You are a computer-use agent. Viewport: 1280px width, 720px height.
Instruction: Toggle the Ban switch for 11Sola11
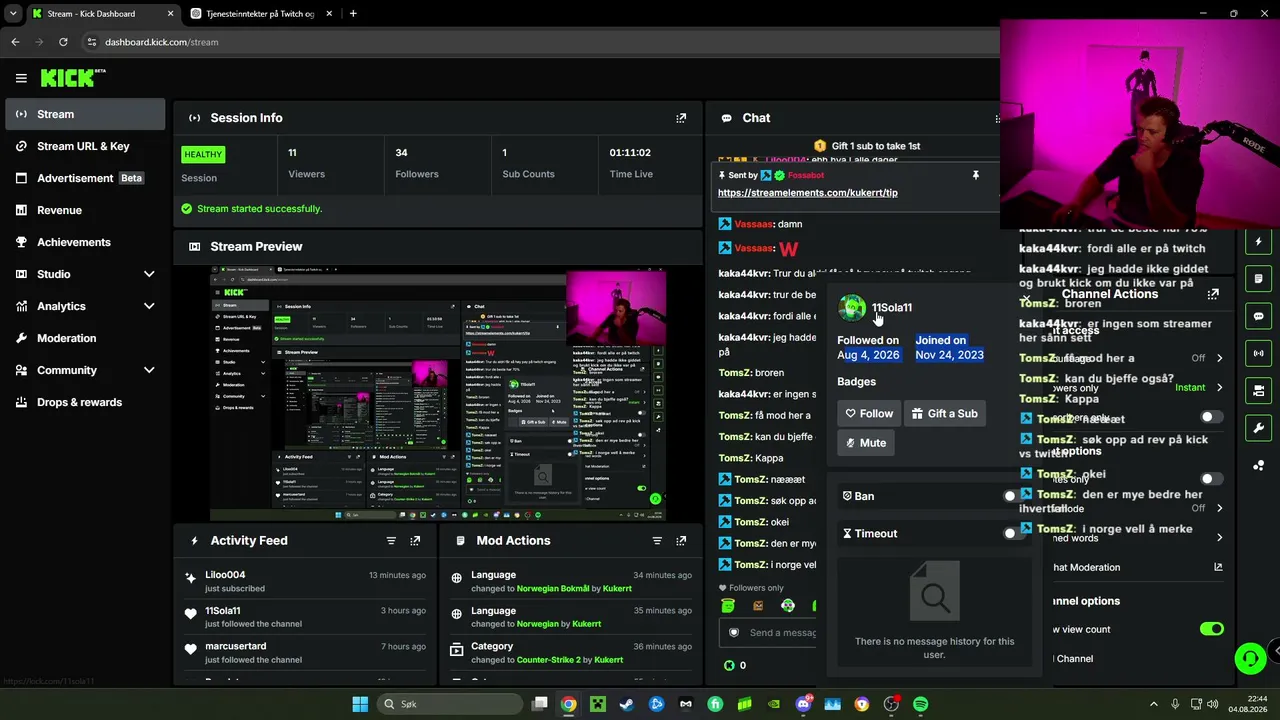point(1015,496)
